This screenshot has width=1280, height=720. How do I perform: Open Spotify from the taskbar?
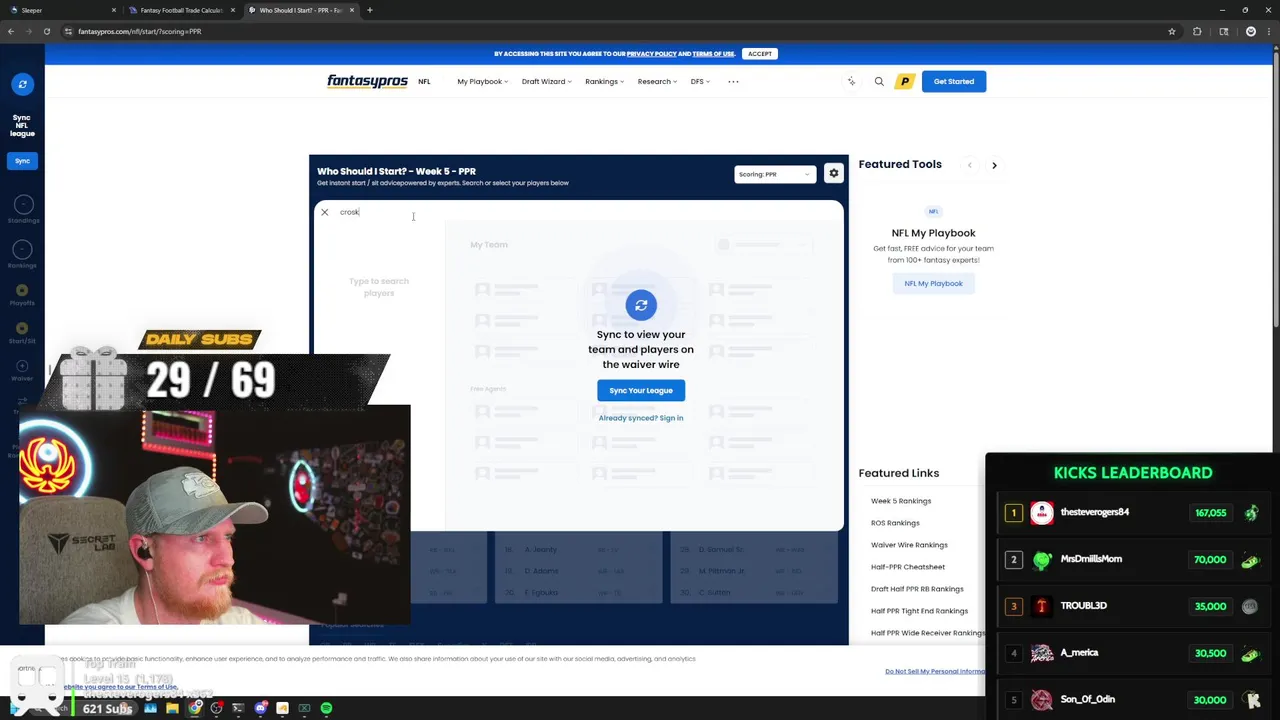pyautogui.click(x=326, y=708)
